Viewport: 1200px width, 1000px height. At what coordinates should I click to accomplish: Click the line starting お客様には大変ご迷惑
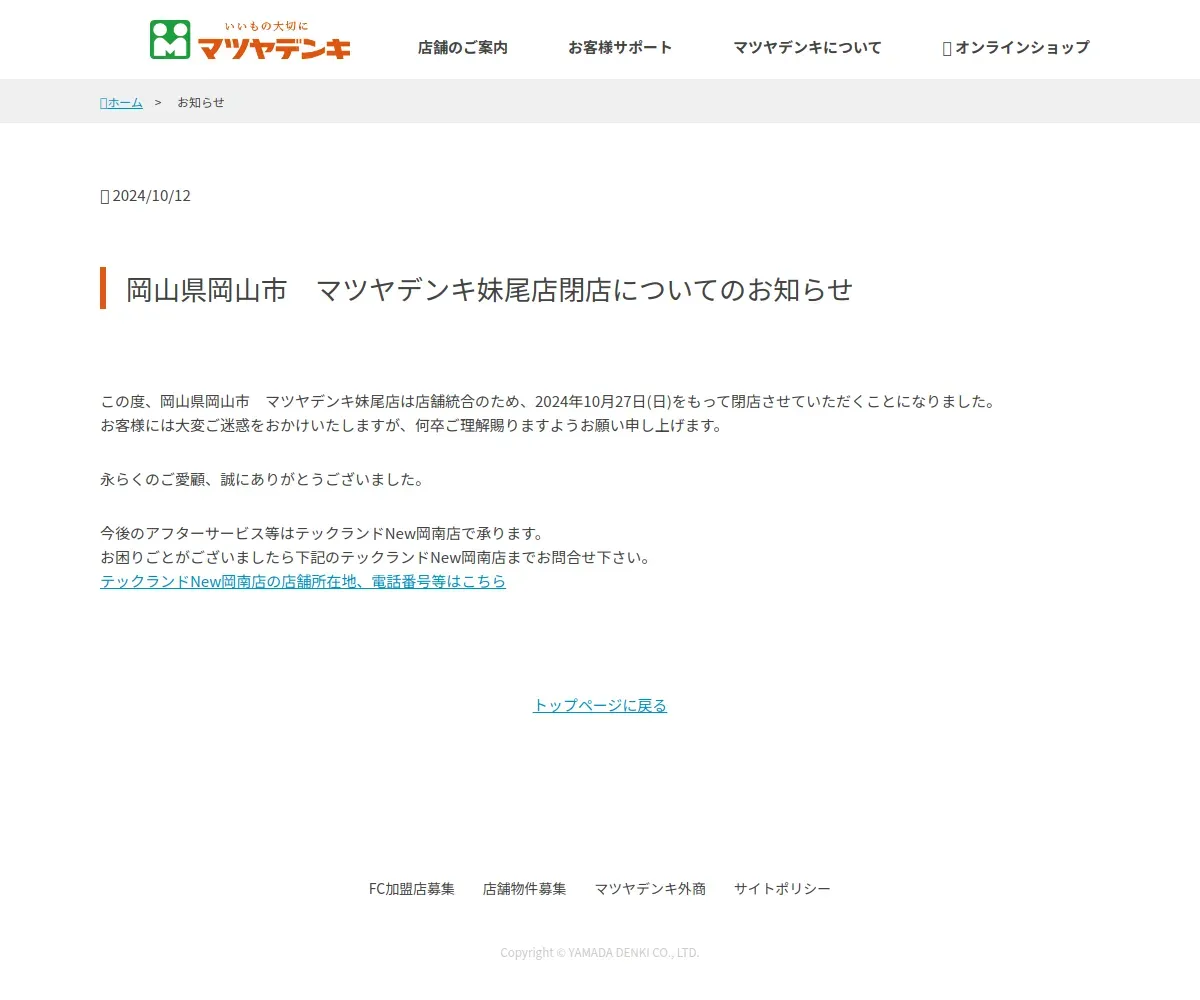411,425
